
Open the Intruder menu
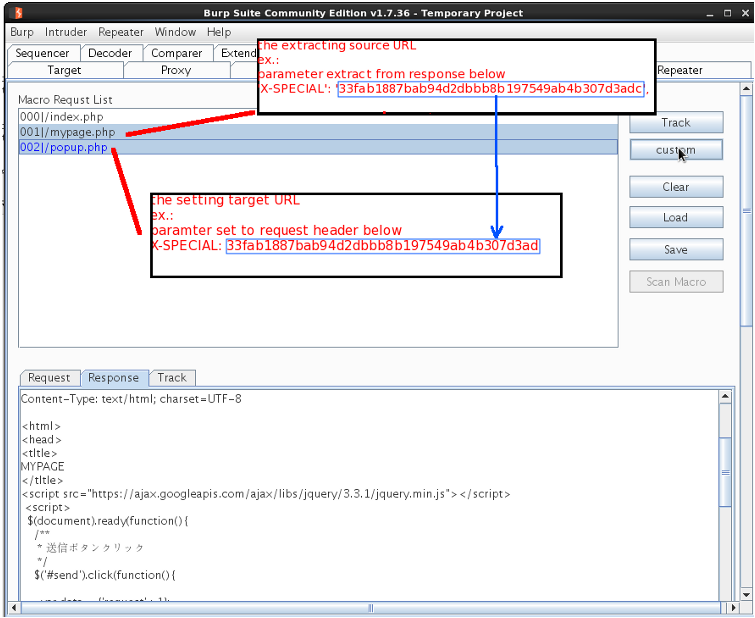[66, 32]
